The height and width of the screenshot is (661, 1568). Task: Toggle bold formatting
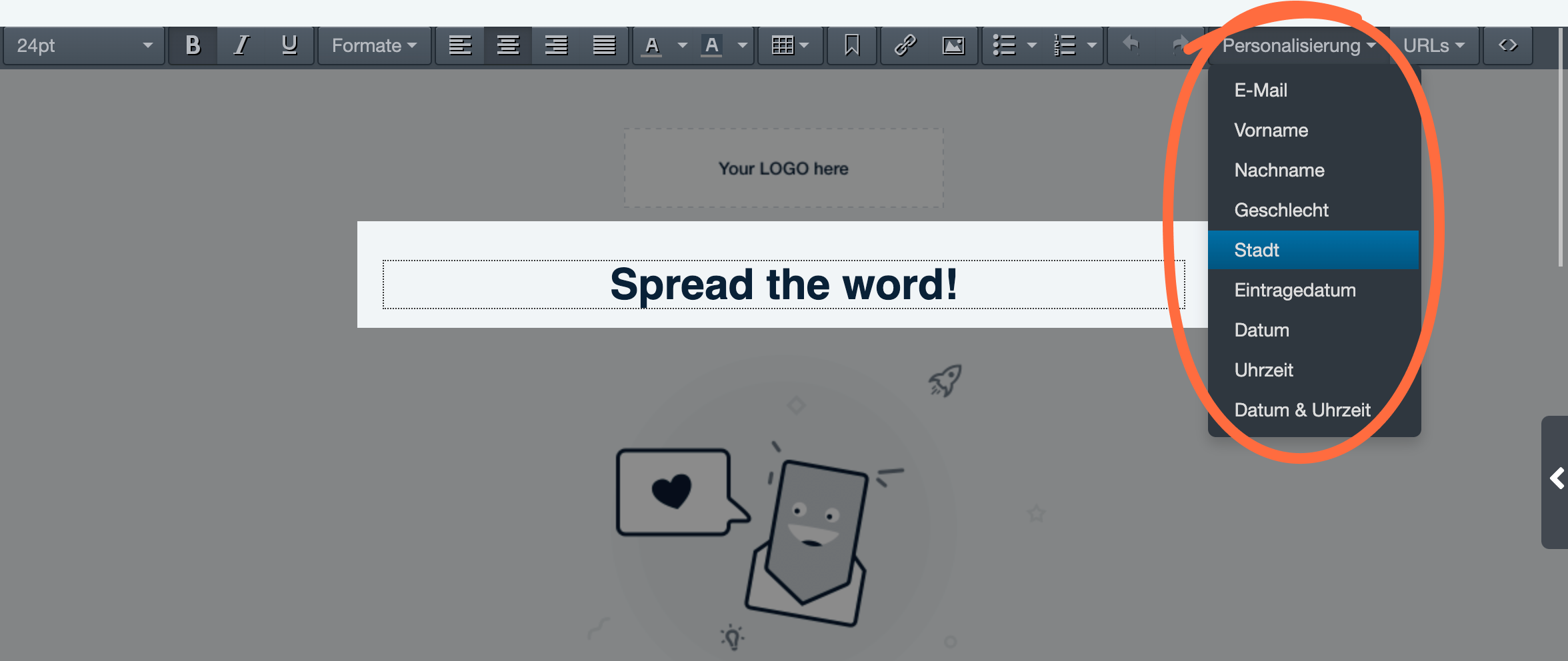[193, 45]
